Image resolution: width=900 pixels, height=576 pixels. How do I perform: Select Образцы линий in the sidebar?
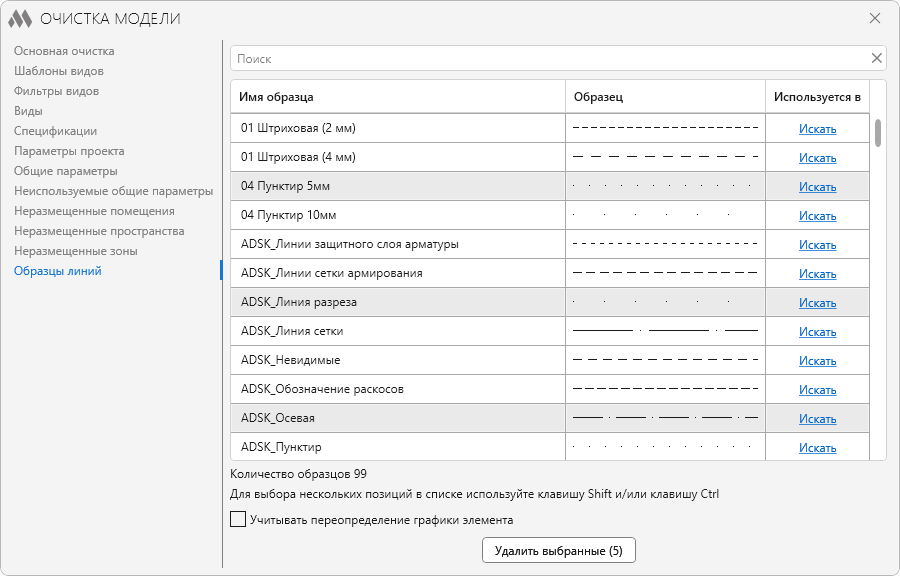tap(57, 271)
